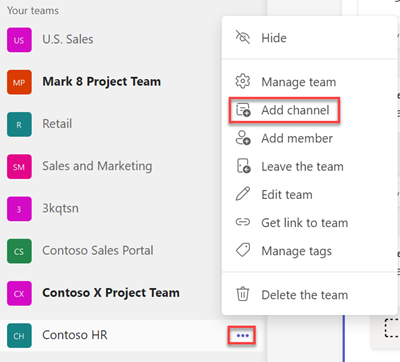Select Contoso X Project Team

[111, 293]
